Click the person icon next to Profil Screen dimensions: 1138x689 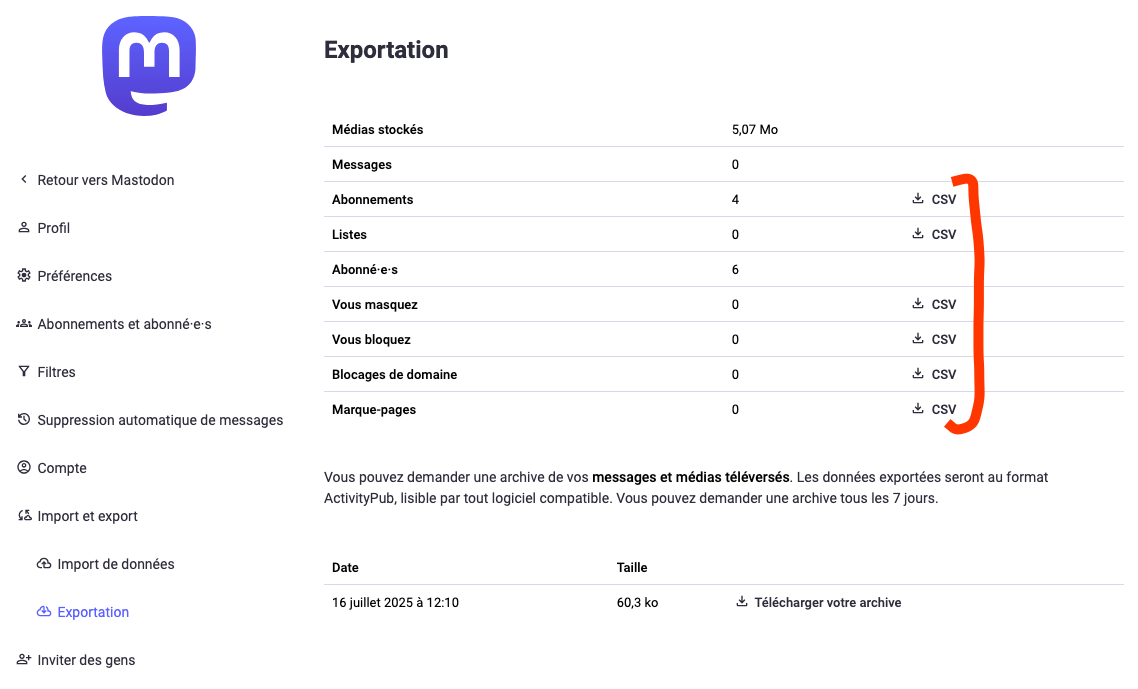click(x=24, y=227)
